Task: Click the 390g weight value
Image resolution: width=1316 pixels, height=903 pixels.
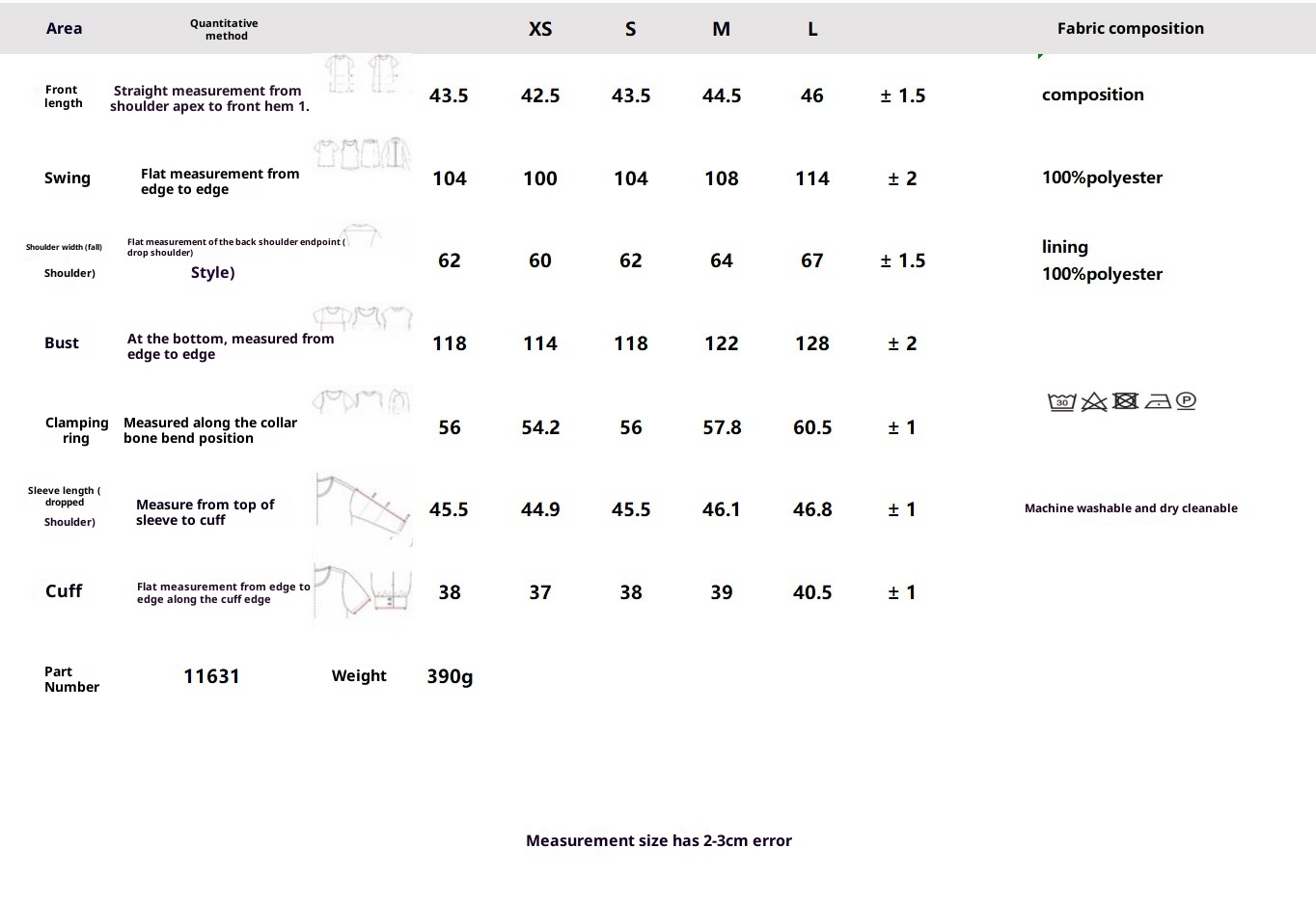Action: [x=450, y=676]
